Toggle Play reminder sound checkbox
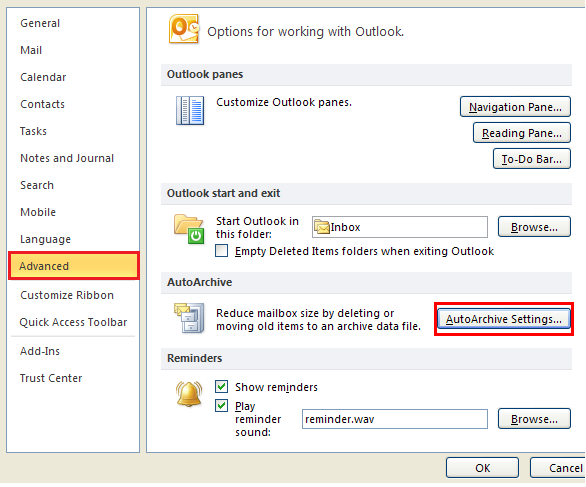 221,405
